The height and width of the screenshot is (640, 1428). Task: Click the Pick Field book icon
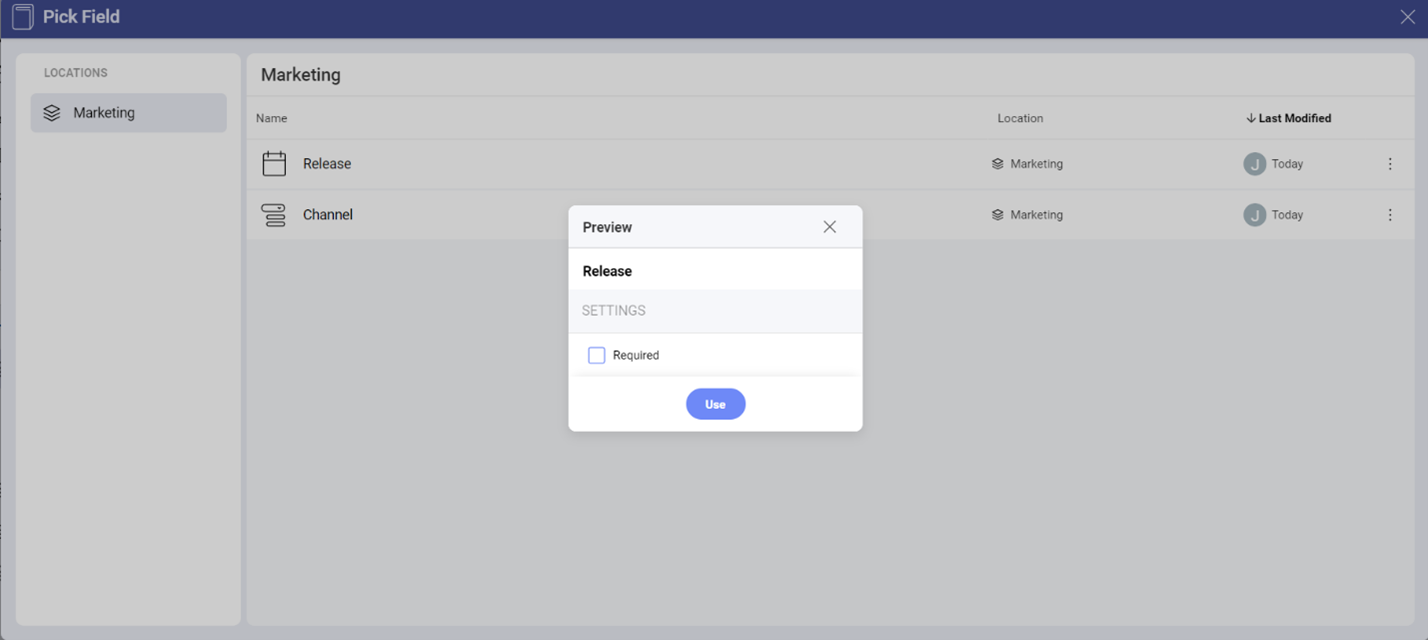click(x=22, y=17)
